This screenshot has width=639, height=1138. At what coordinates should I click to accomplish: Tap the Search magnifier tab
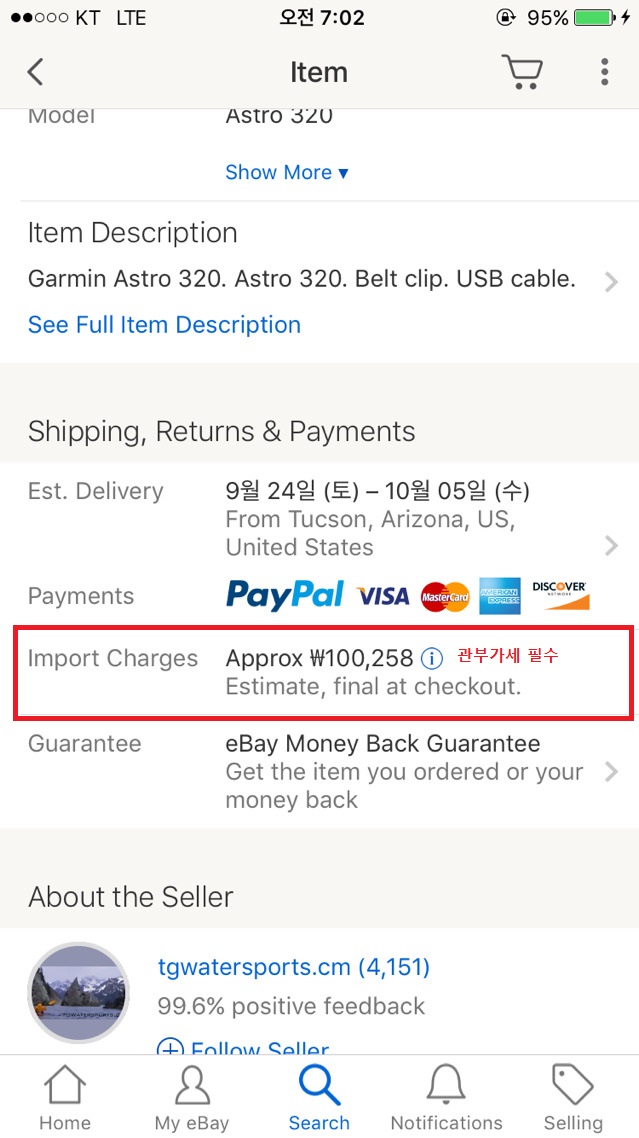(319, 1097)
